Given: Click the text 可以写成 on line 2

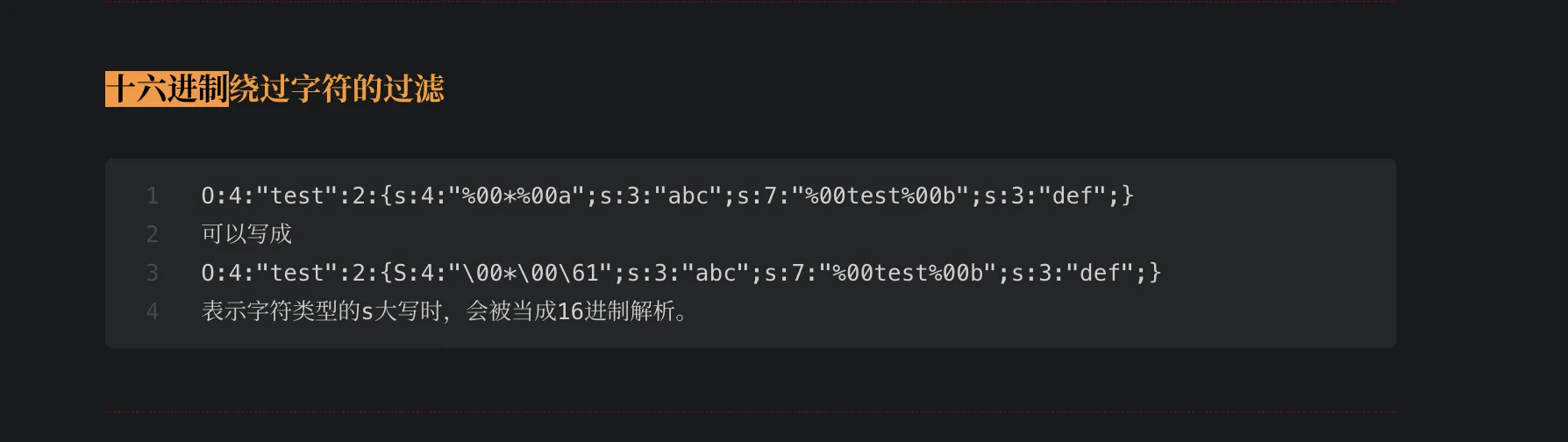Looking at the screenshot, I should point(246,234).
